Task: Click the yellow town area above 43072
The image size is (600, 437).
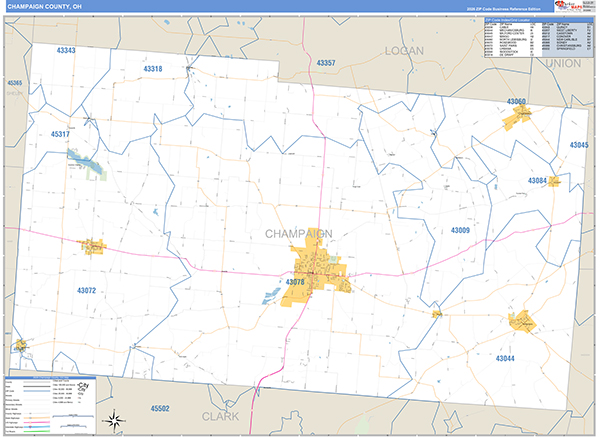Action: coord(93,246)
